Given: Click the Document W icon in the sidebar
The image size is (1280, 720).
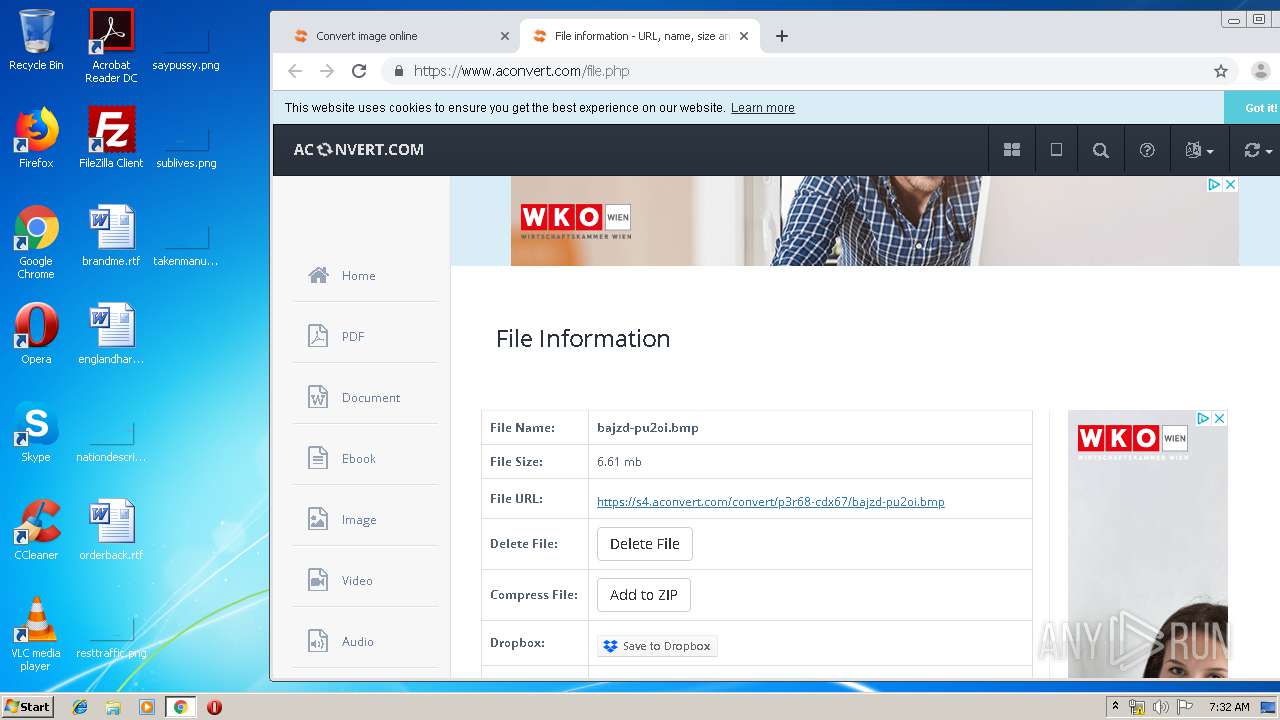Looking at the screenshot, I should click(x=318, y=397).
